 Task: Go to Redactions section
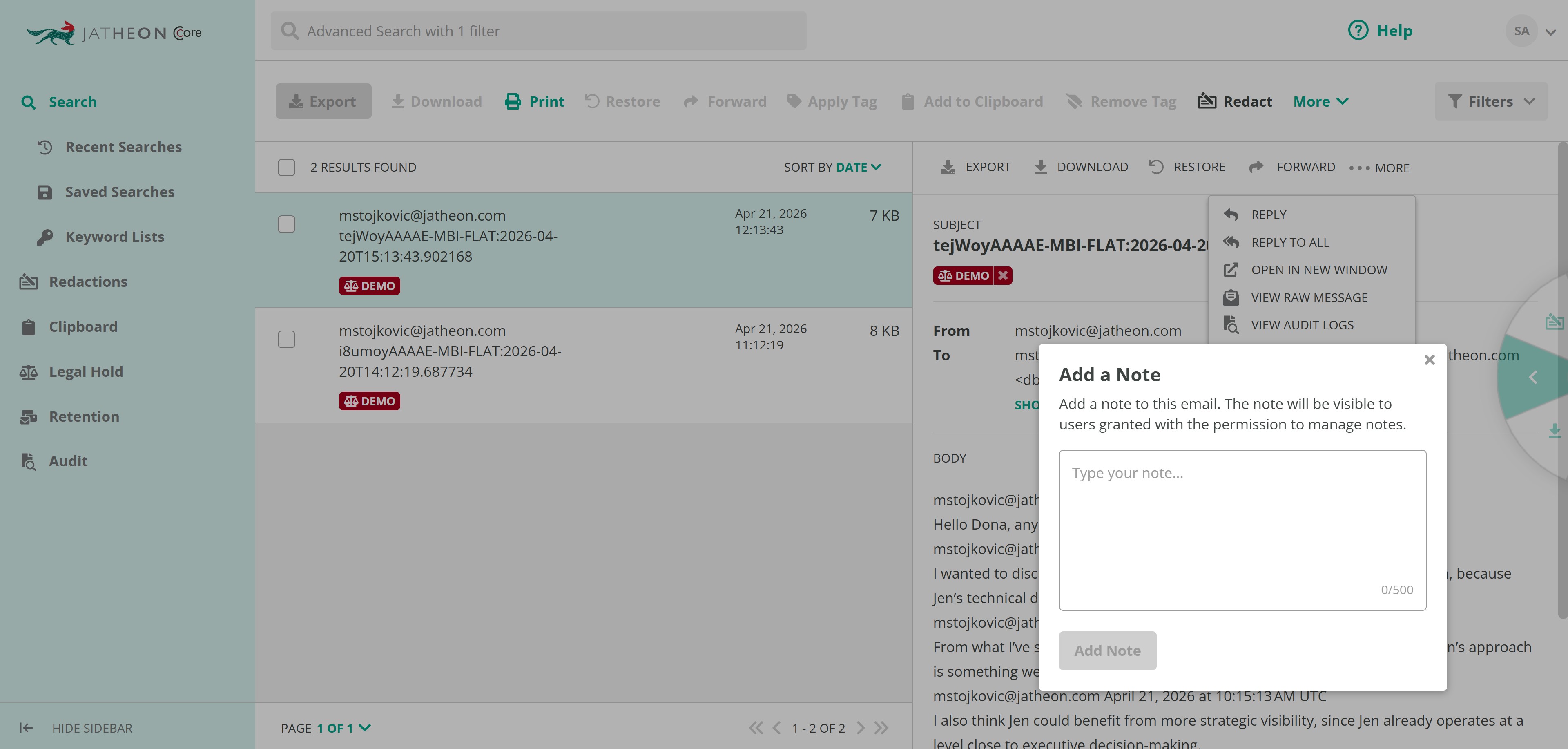74,282
